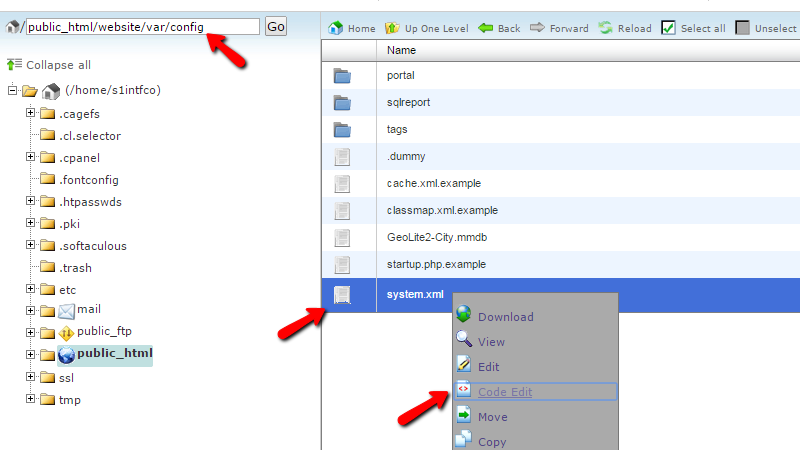Select the cache.xml.example file name

pos(434,183)
